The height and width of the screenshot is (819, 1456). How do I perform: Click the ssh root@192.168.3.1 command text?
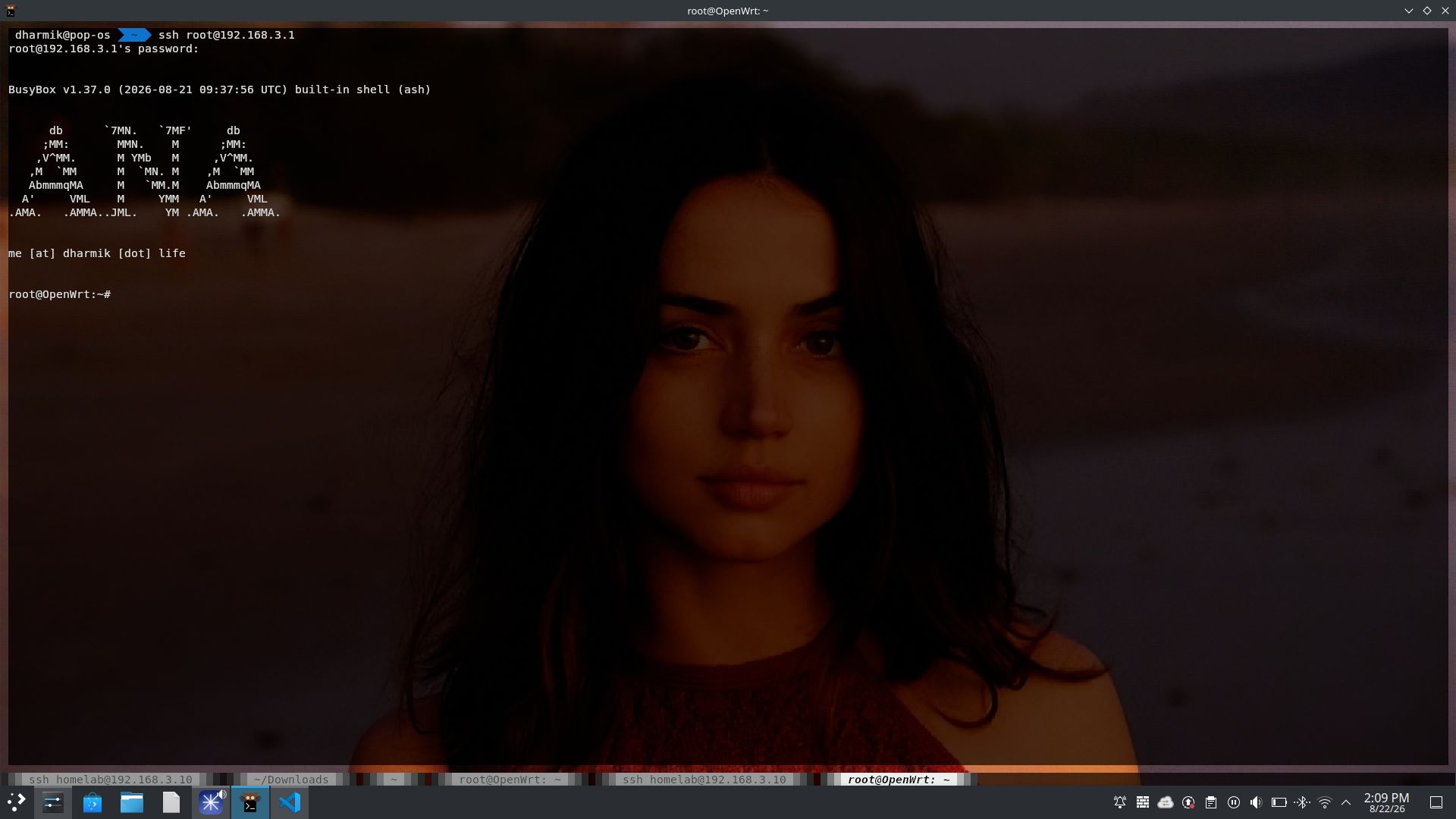227,35
